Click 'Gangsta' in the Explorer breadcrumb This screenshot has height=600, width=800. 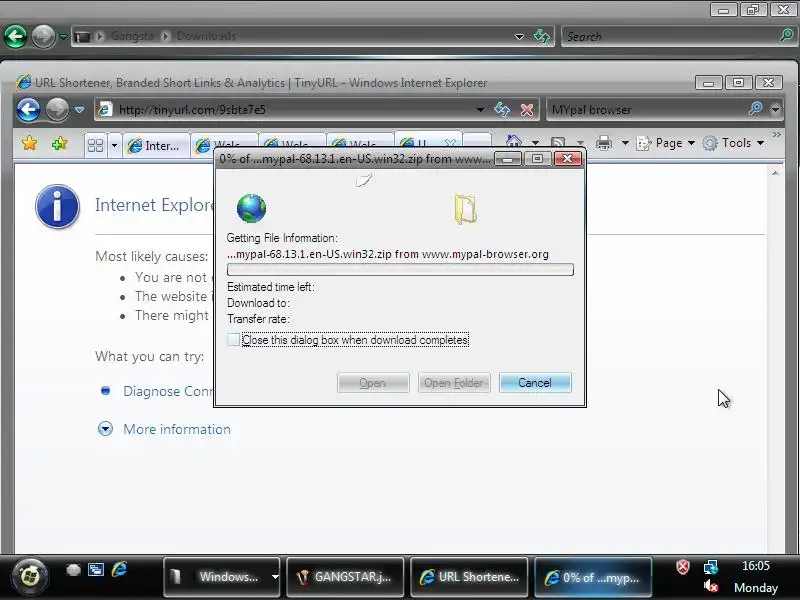tap(132, 36)
